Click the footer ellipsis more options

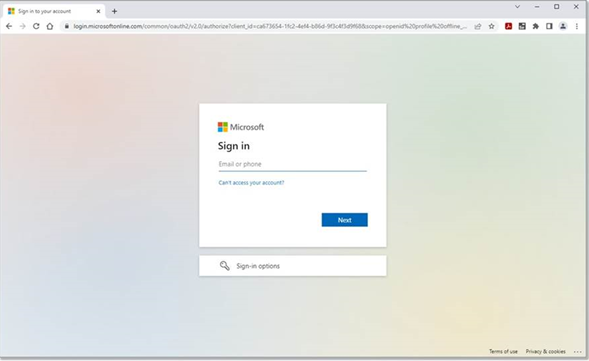coord(577,352)
